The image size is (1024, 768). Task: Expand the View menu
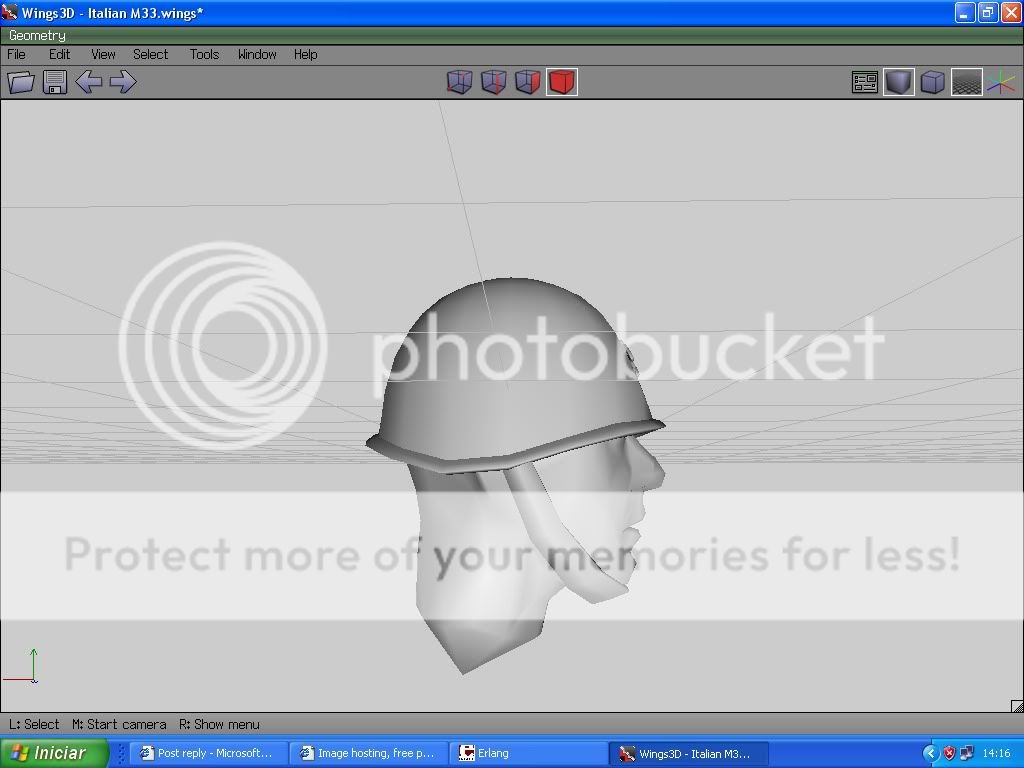pos(103,54)
